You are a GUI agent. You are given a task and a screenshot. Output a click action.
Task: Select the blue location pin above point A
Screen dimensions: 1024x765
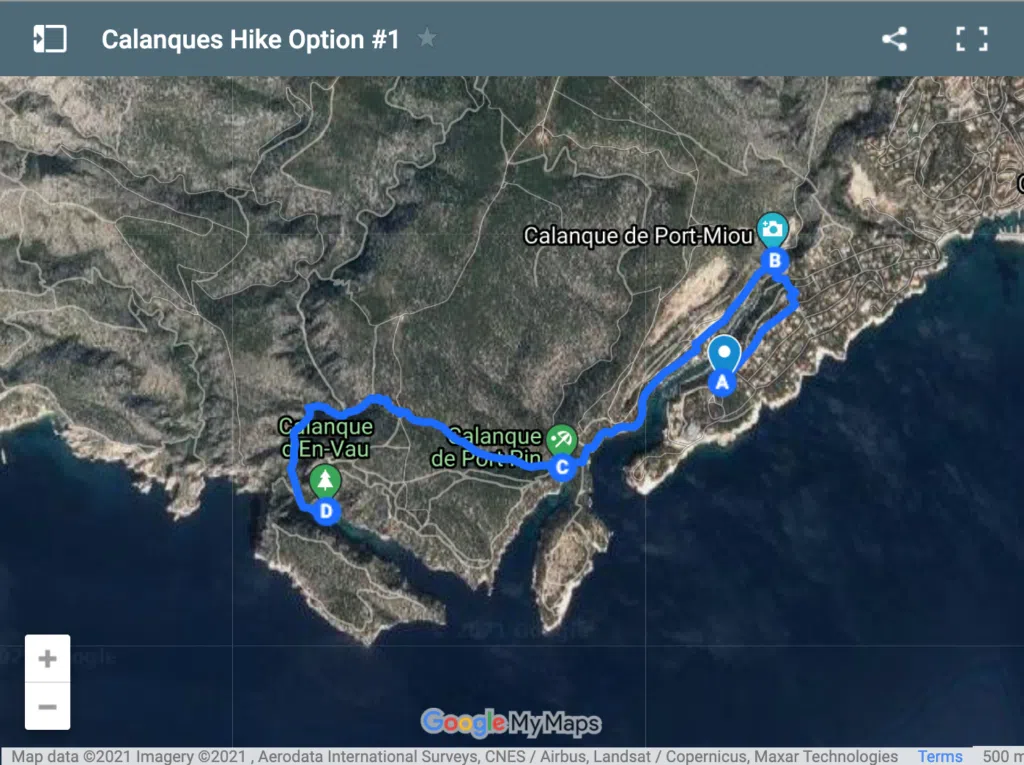[x=723, y=354]
